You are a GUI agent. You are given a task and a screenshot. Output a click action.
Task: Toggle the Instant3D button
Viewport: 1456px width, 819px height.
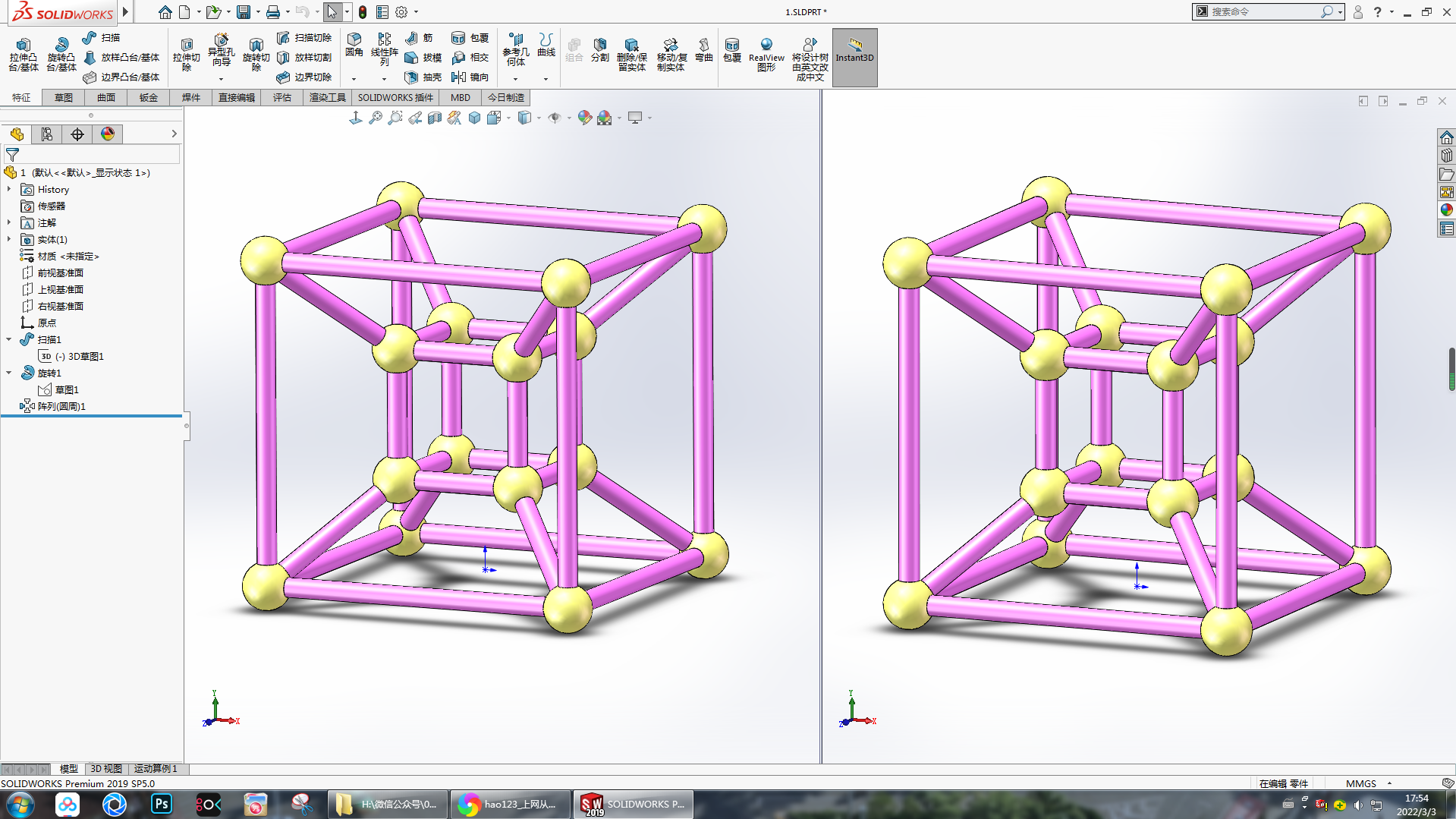pos(854,58)
